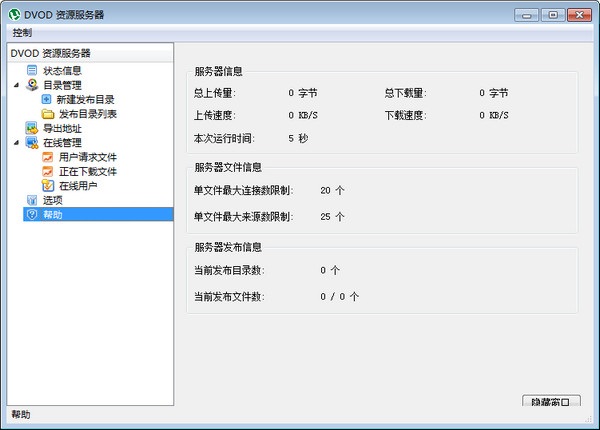Select the highlighted 帮助 tree item

pos(98,214)
